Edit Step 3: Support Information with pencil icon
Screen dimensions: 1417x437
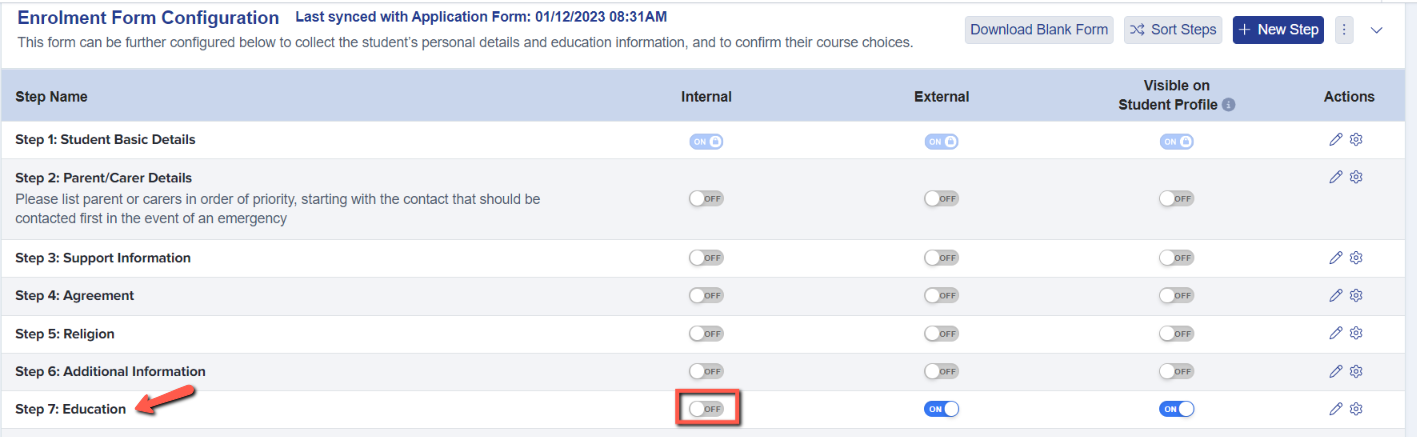[x=1335, y=258]
